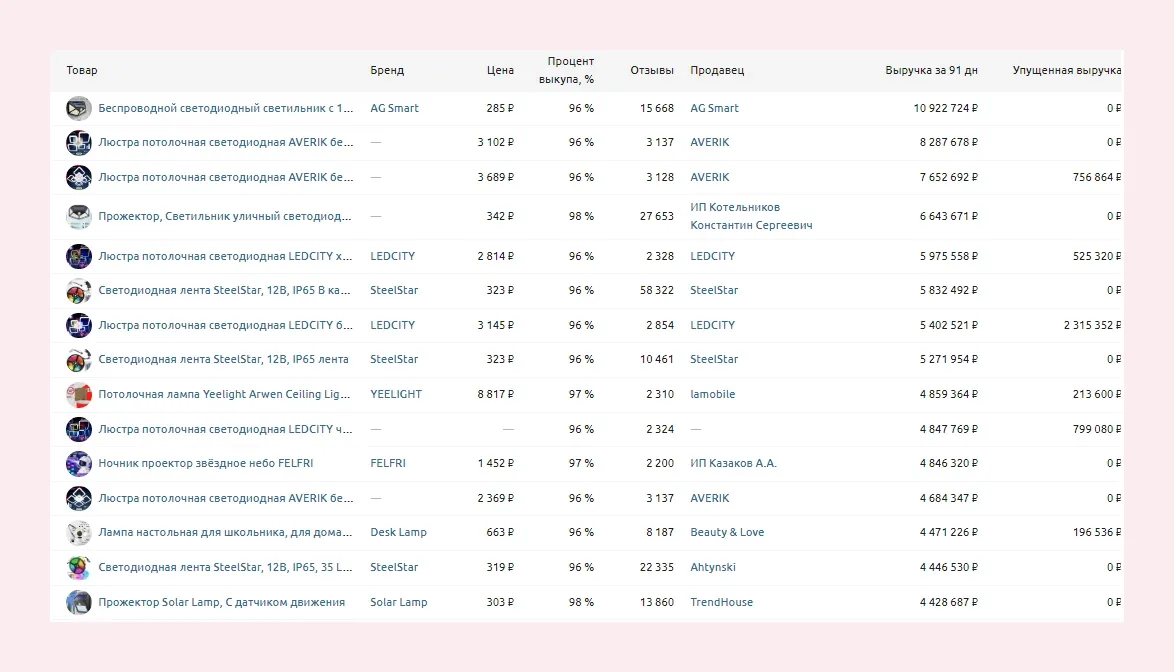Click the Упущенная выручка column header
Viewport: 1174px width, 672px height.
point(1066,70)
